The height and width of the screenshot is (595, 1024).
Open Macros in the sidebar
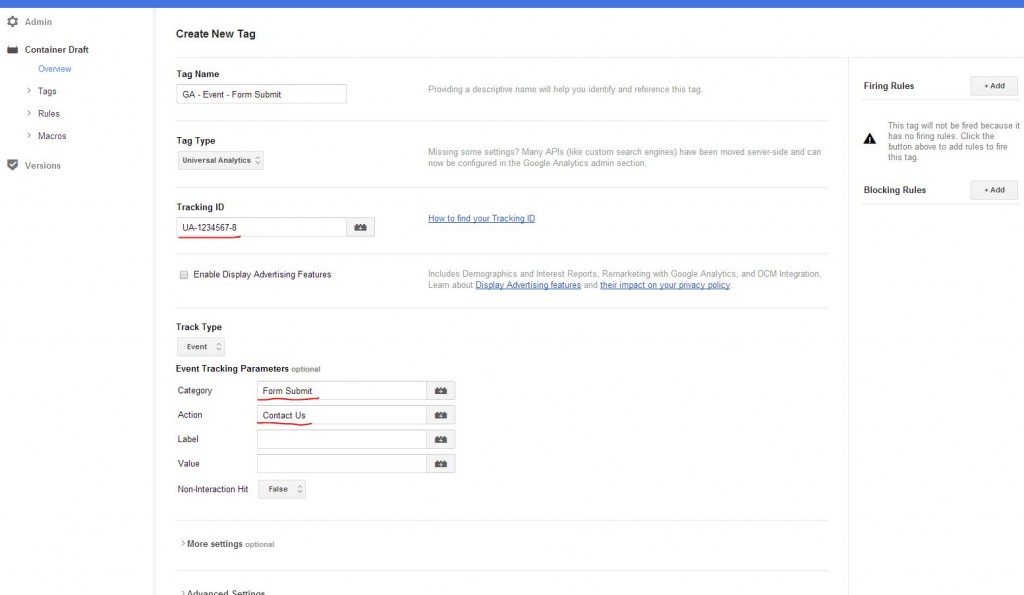[52, 136]
